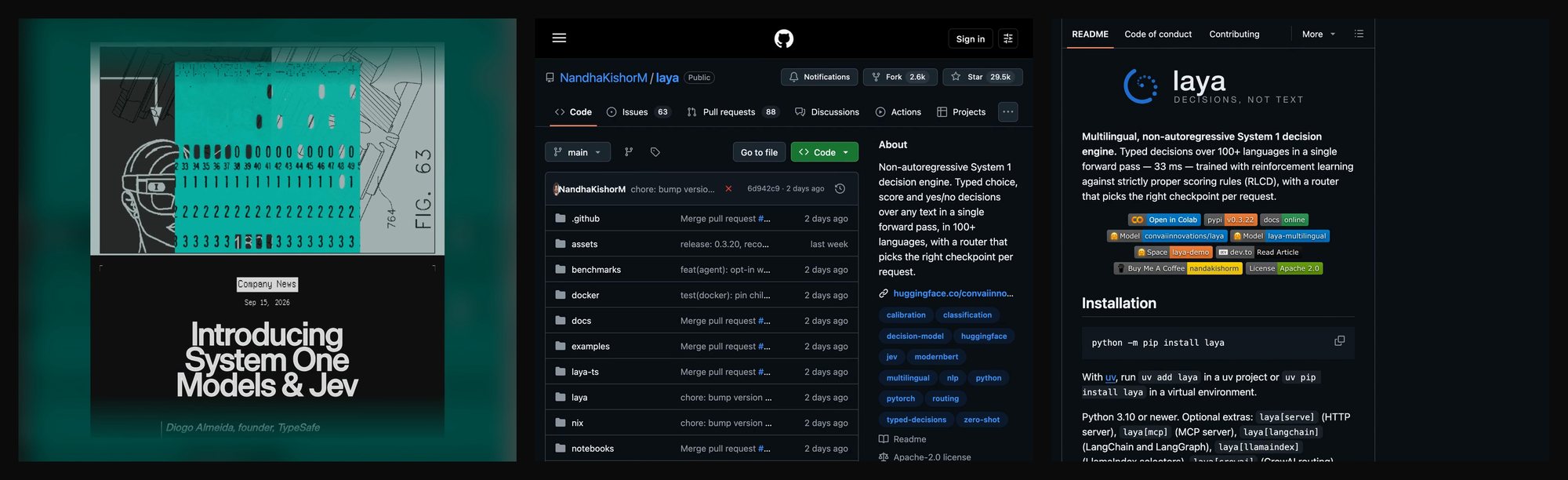Viewport: 1568px width, 480px height.
Task: Click the Notifications bell button
Action: click(818, 77)
